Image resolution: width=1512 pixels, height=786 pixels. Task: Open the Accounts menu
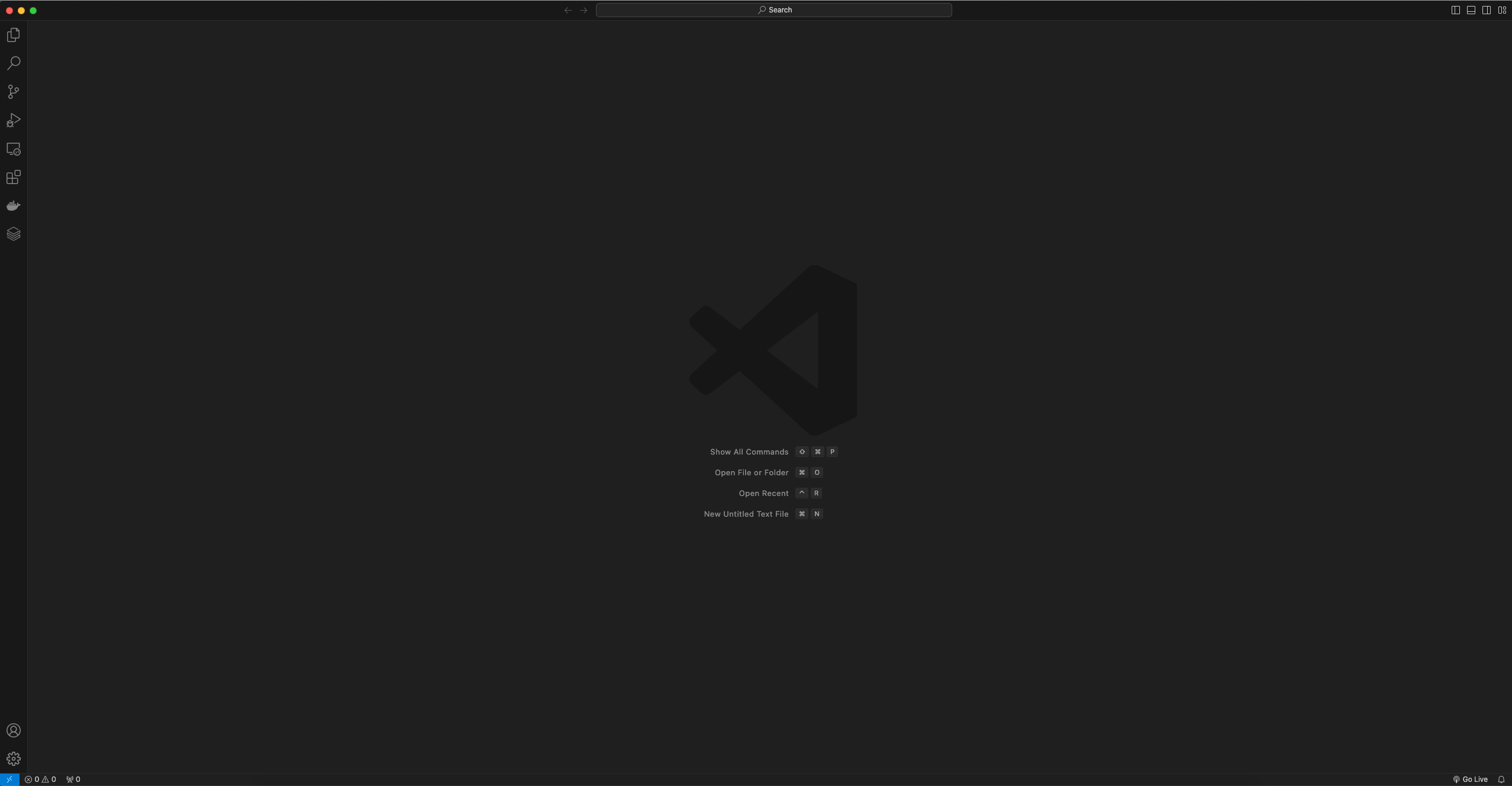(14, 730)
